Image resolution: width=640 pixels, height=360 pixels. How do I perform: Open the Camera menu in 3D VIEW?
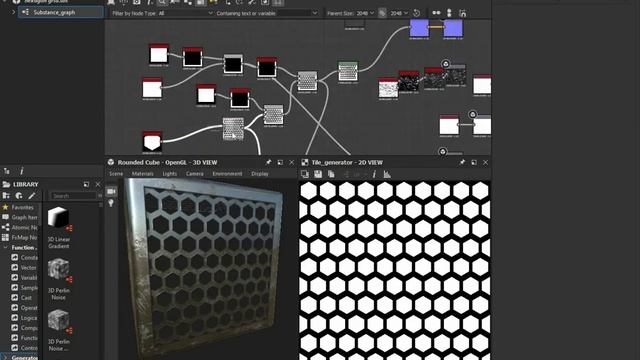click(195, 173)
